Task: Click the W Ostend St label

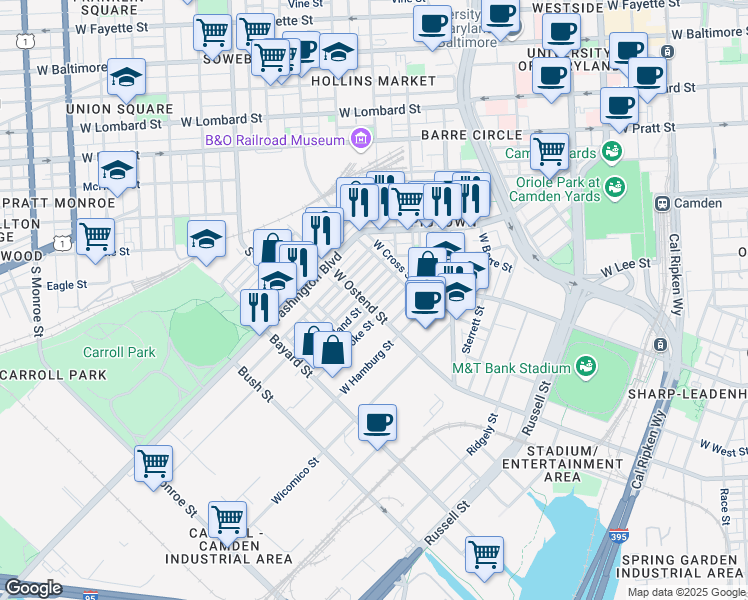Action: [x=361, y=297]
